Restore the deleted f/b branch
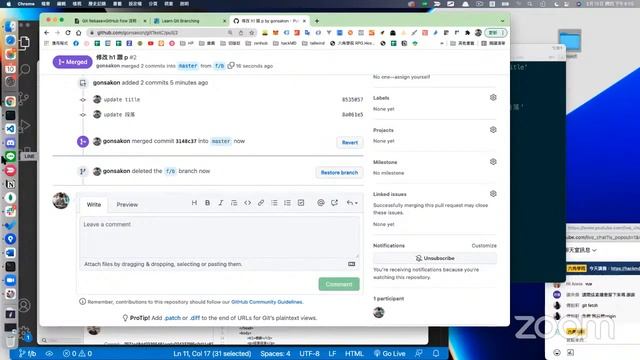Image resolution: width=640 pixels, height=360 pixels. point(339,173)
